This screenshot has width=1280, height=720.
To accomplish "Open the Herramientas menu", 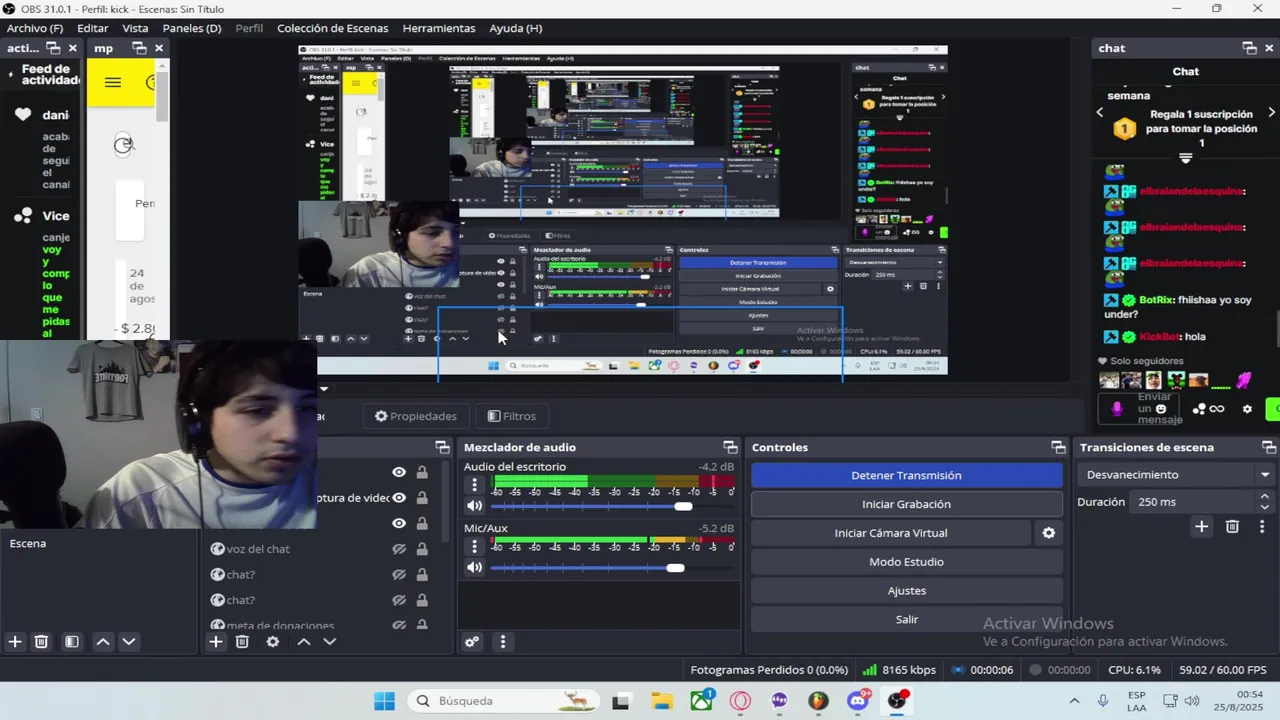I will (x=439, y=28).
